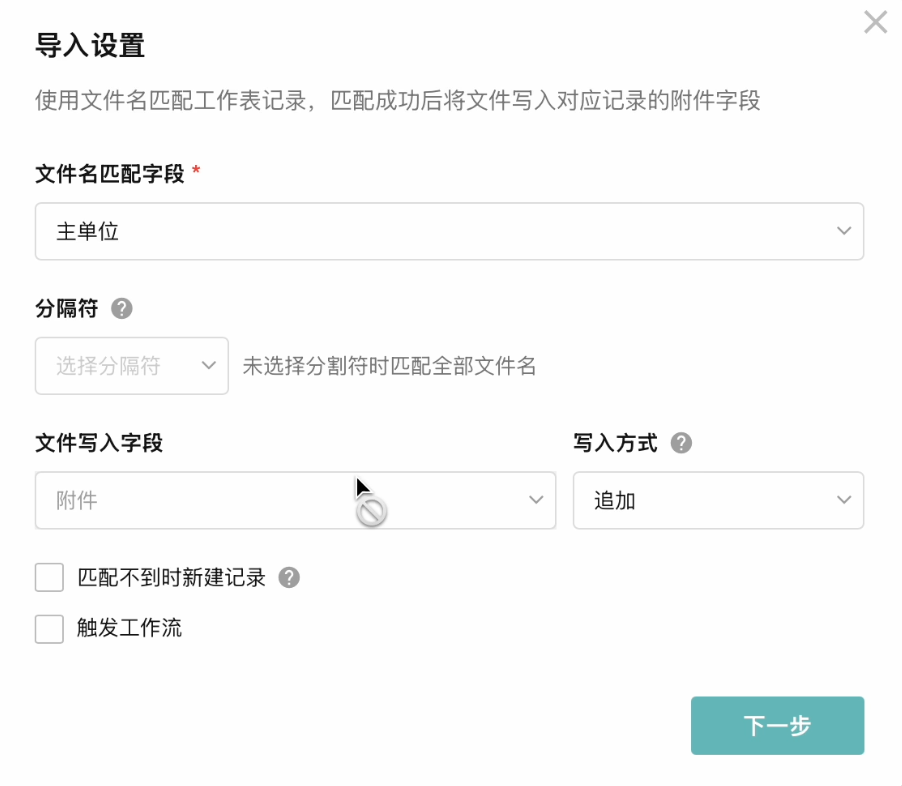Open the 选择分隔符 dropdown
902x786 pixels.
click(131, 365)
